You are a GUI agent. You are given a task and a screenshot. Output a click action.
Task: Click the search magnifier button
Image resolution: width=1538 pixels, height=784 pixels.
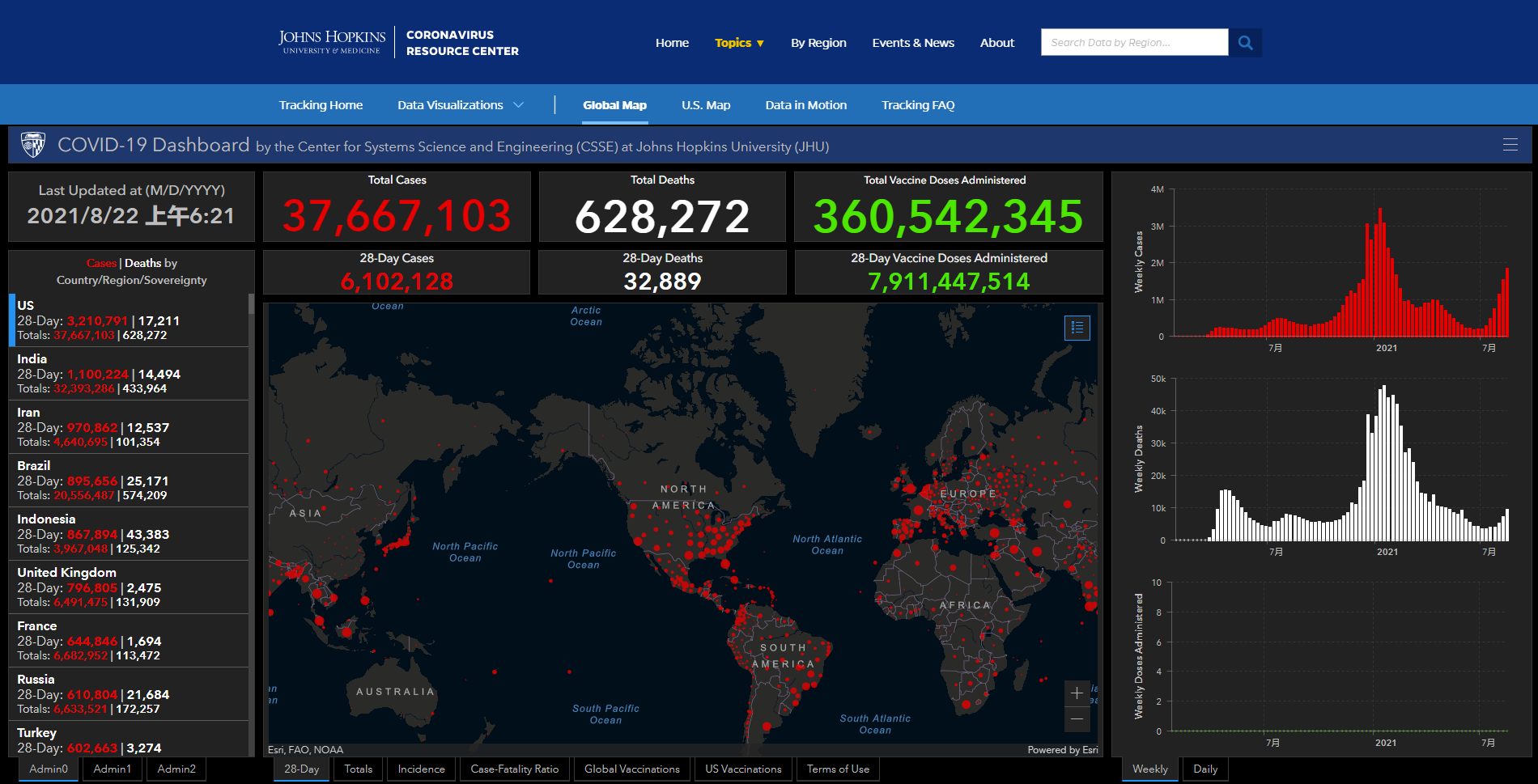1245,43
